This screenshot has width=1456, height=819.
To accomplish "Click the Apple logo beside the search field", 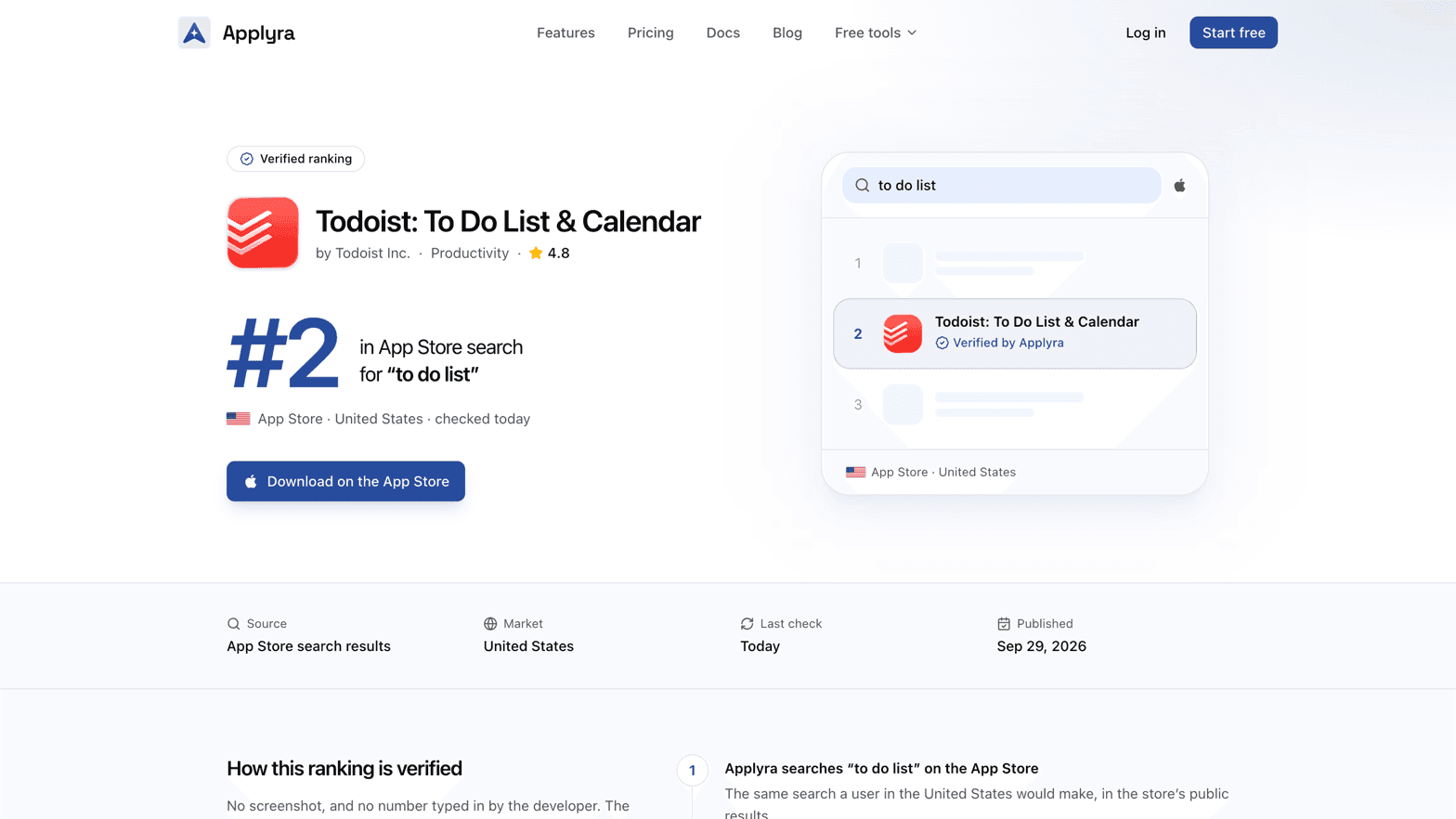I will coord(1179,186).
